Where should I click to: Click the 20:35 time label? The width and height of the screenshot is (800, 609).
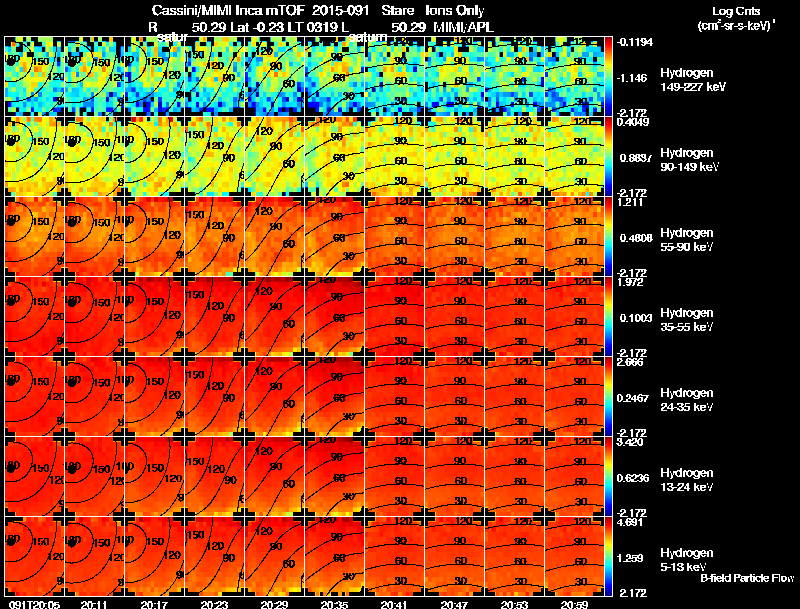pyautogui.click(x=334, y=604)
